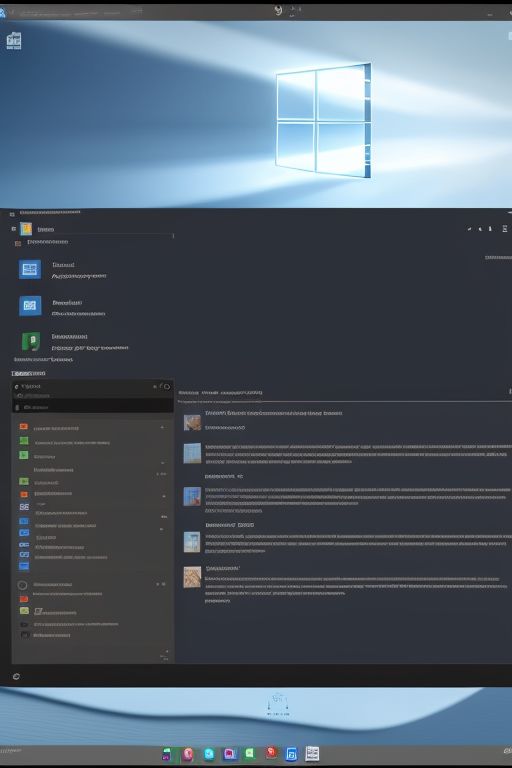This screenshot has width=512, height=768.
Task: Select the red icon below gray circle
Action: click(x=24, y=599)
